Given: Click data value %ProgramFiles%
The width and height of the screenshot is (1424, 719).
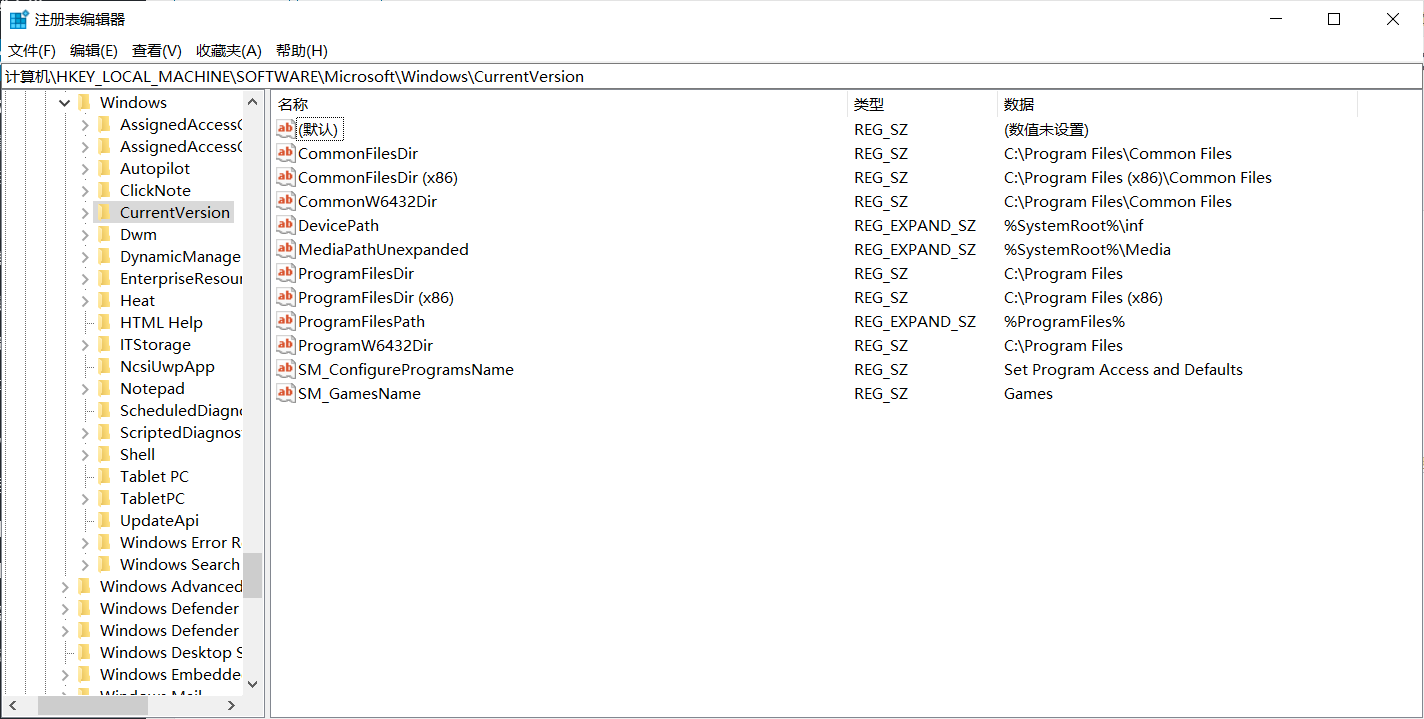Looking at the screenshot, I should click(x=1064, y=321).
